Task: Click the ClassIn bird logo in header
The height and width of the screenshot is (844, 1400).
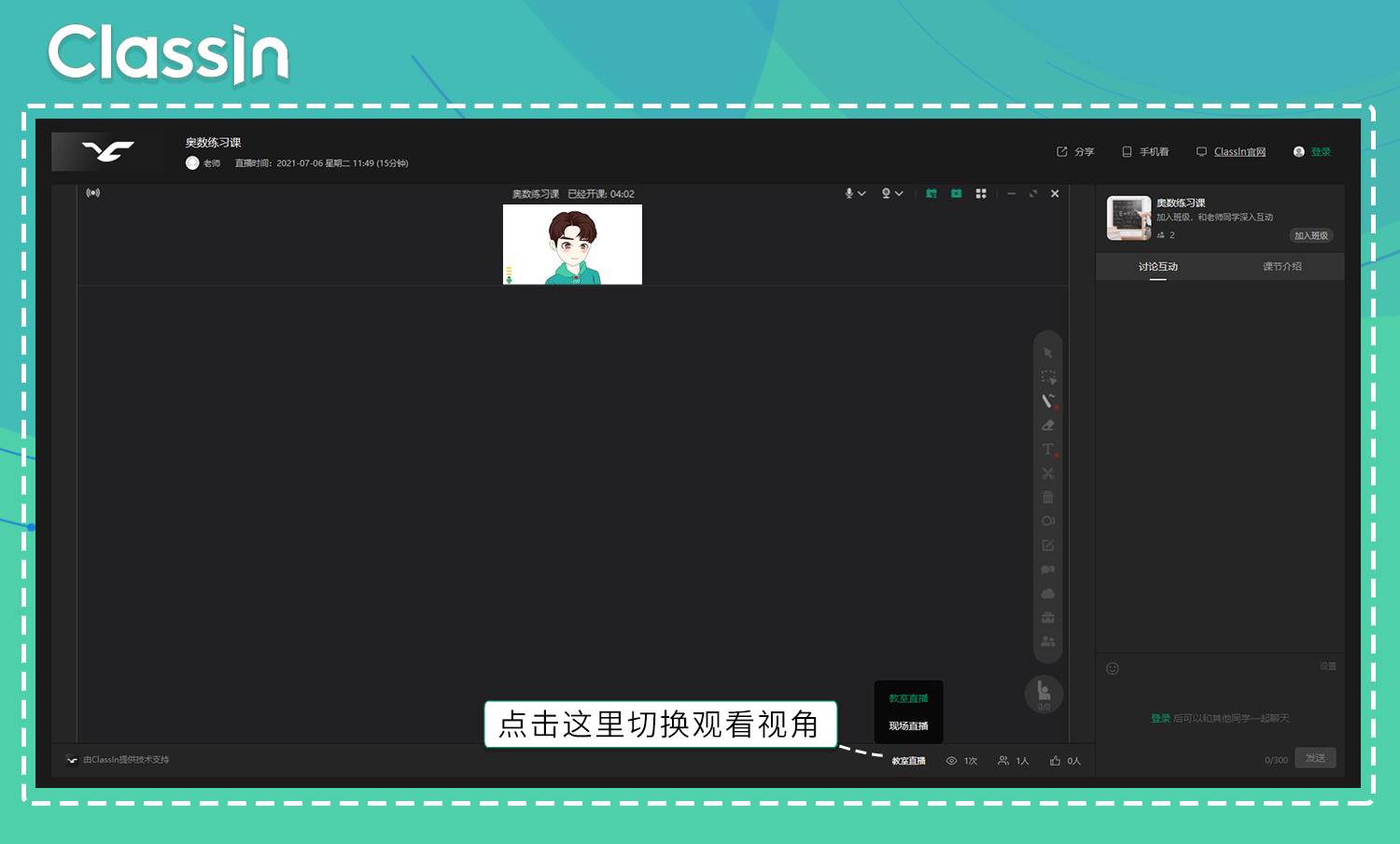Action: (107, 151)
